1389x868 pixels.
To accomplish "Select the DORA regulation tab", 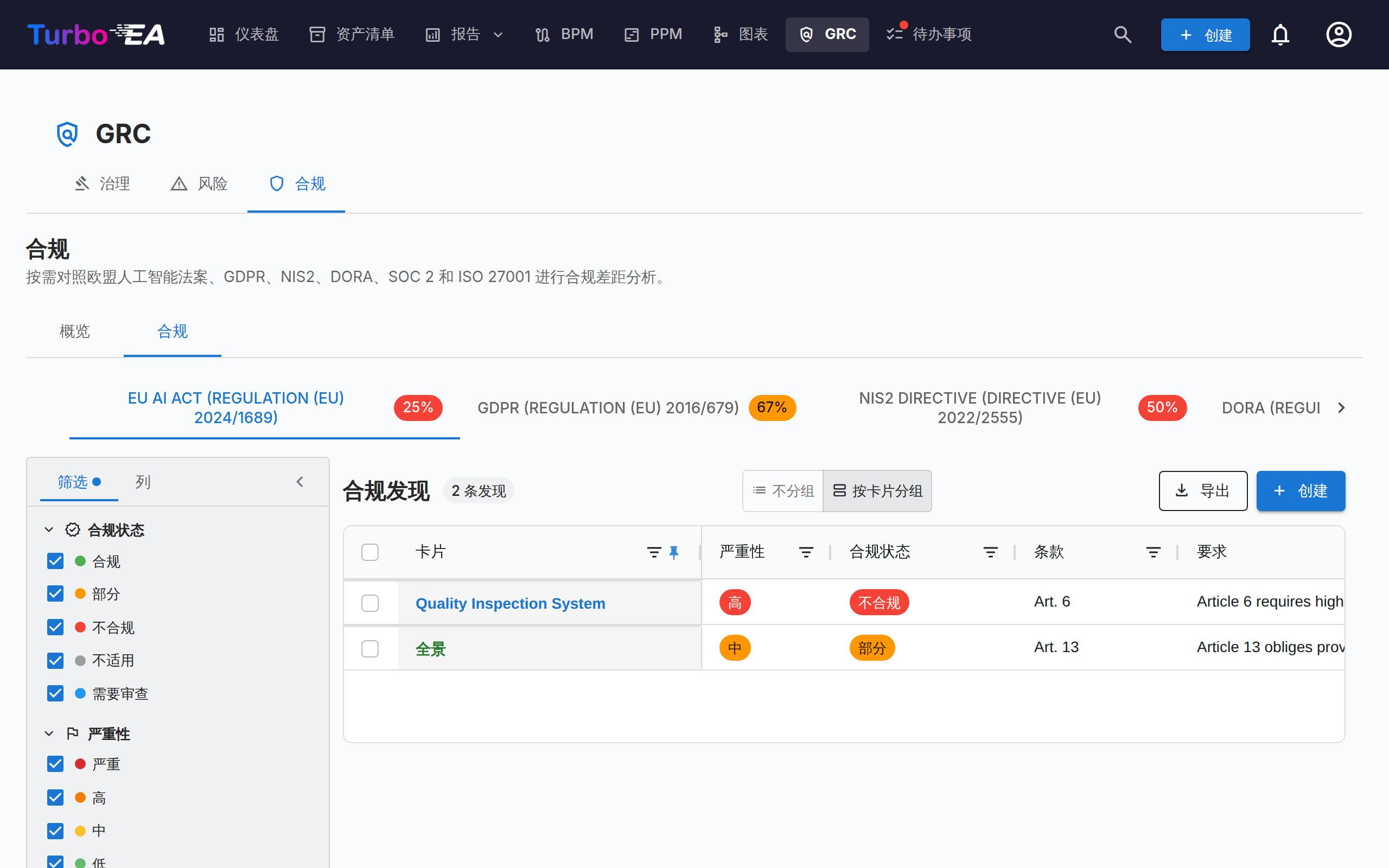I will (1271, 407).
